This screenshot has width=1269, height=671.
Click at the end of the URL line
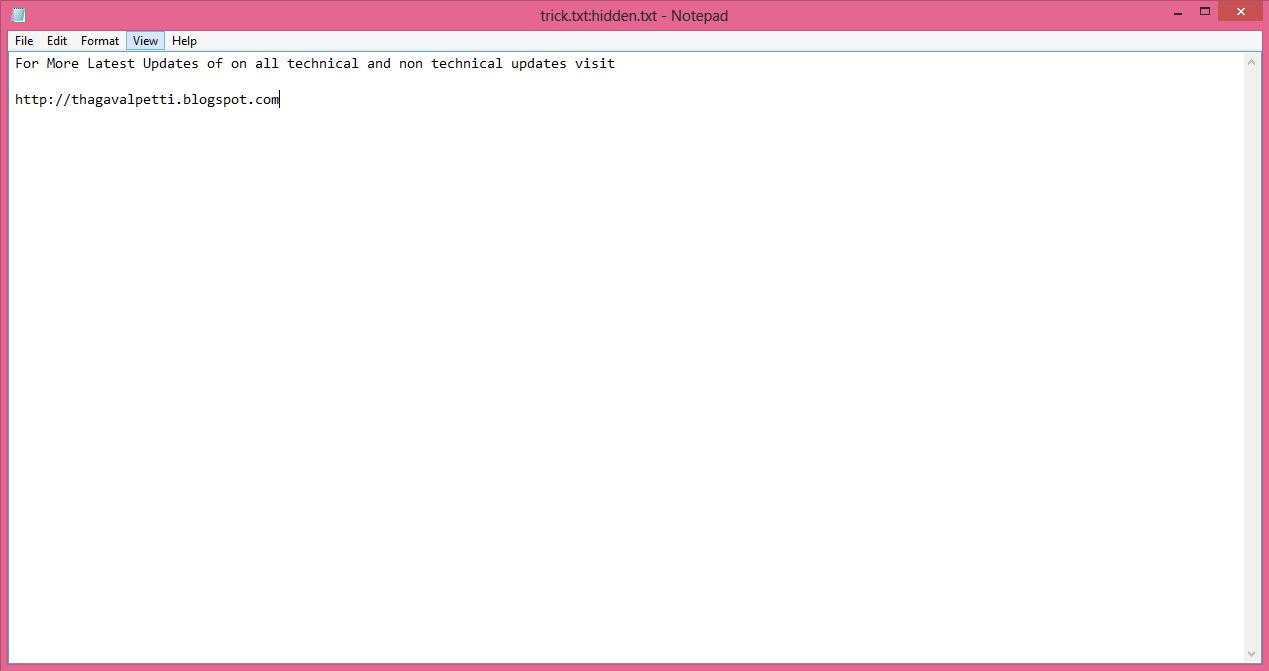click(280, 99)
